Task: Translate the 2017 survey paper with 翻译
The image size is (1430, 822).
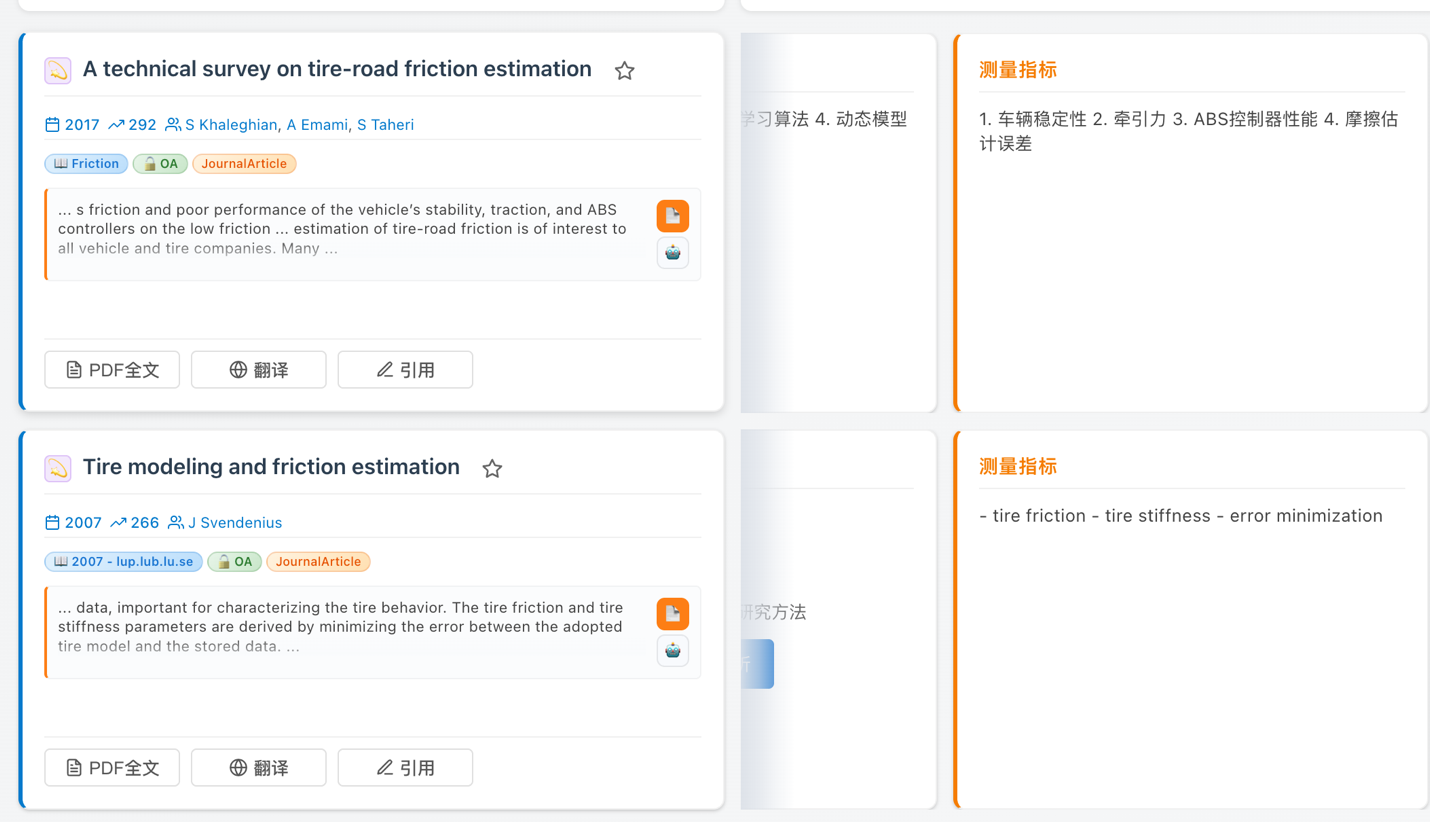Action: tap(258, 370)
